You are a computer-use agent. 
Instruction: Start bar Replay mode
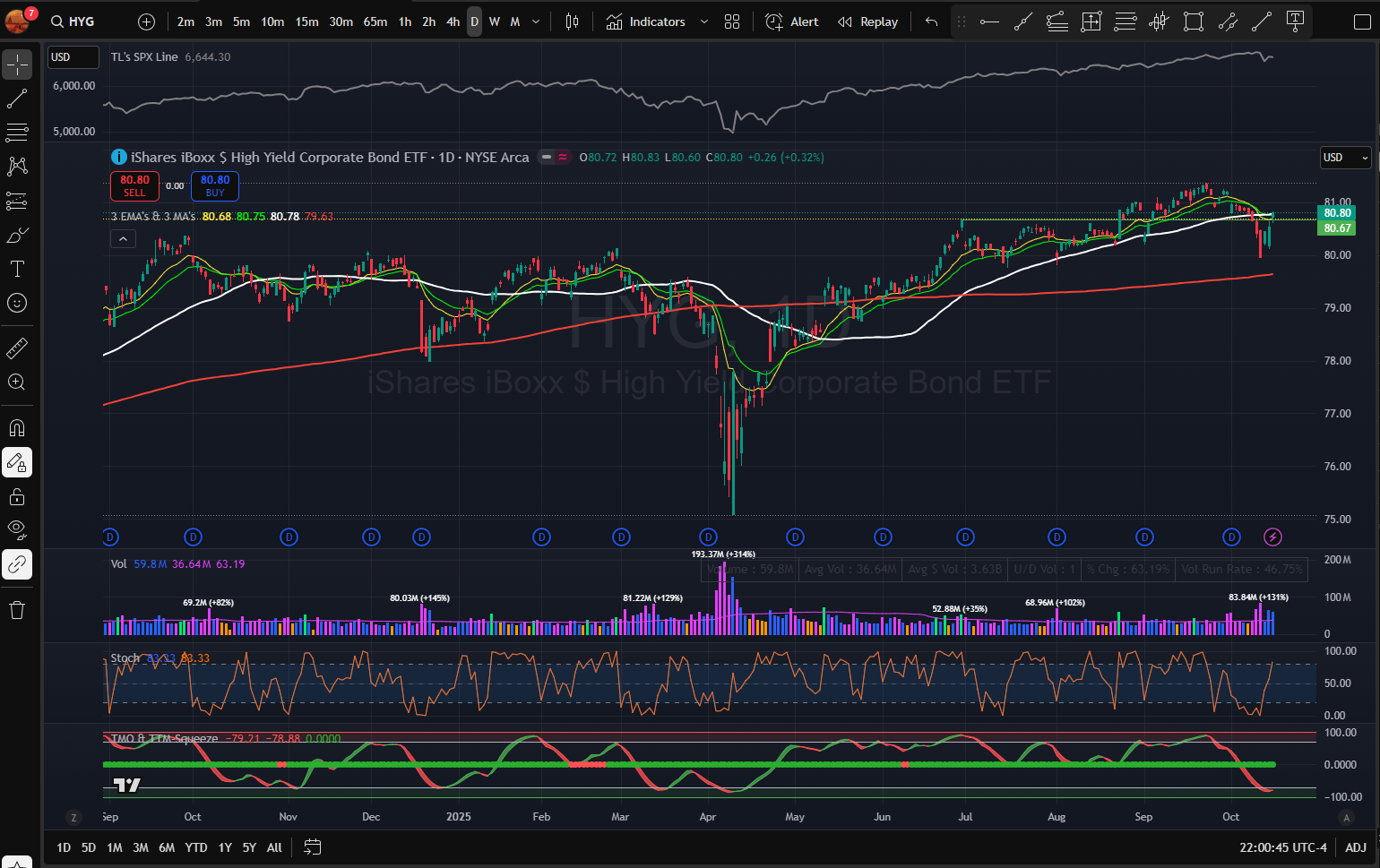tap(867, 21)
